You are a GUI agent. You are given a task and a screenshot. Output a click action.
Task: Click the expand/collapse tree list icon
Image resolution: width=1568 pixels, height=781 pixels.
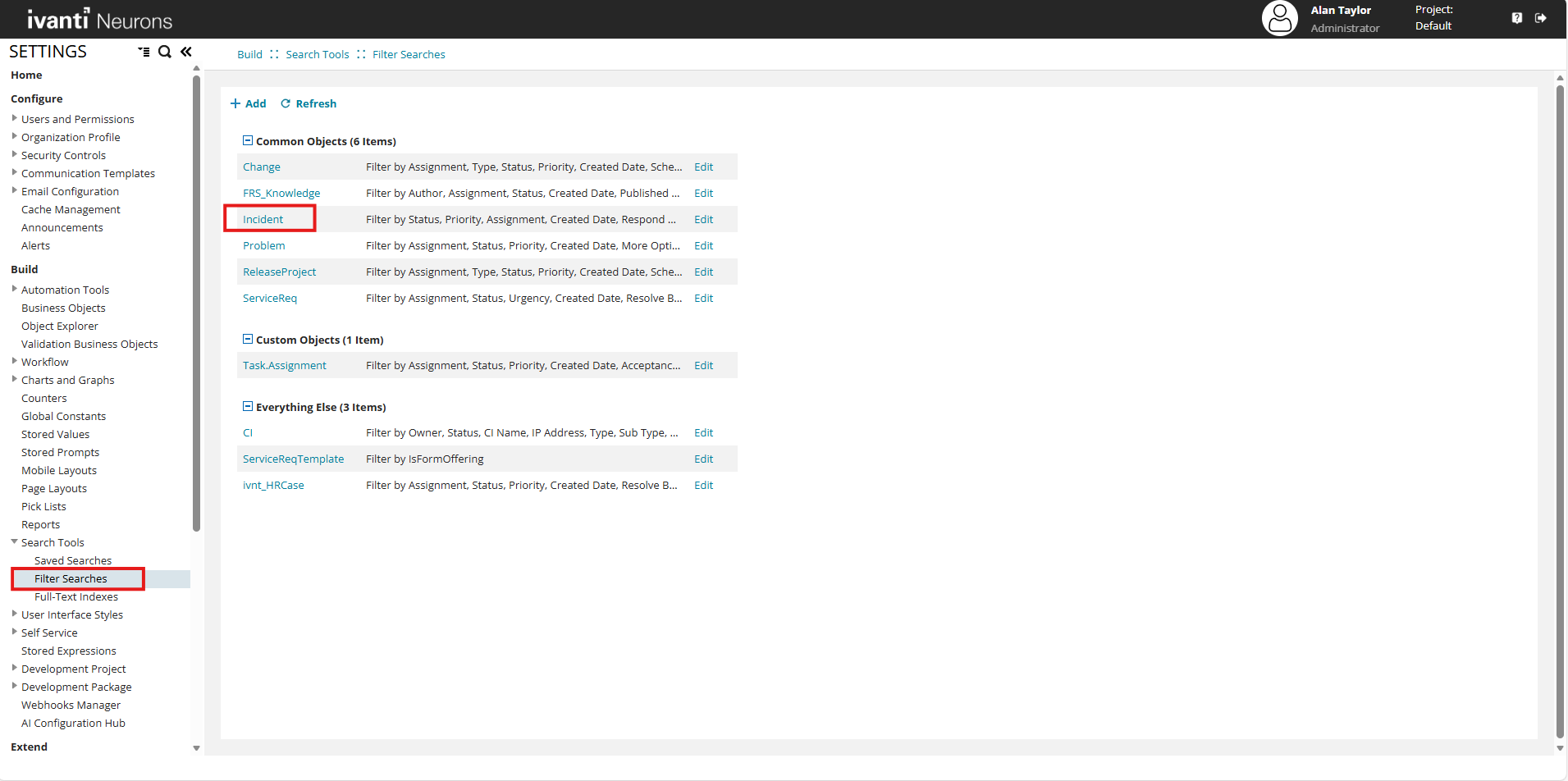point(144,52)
